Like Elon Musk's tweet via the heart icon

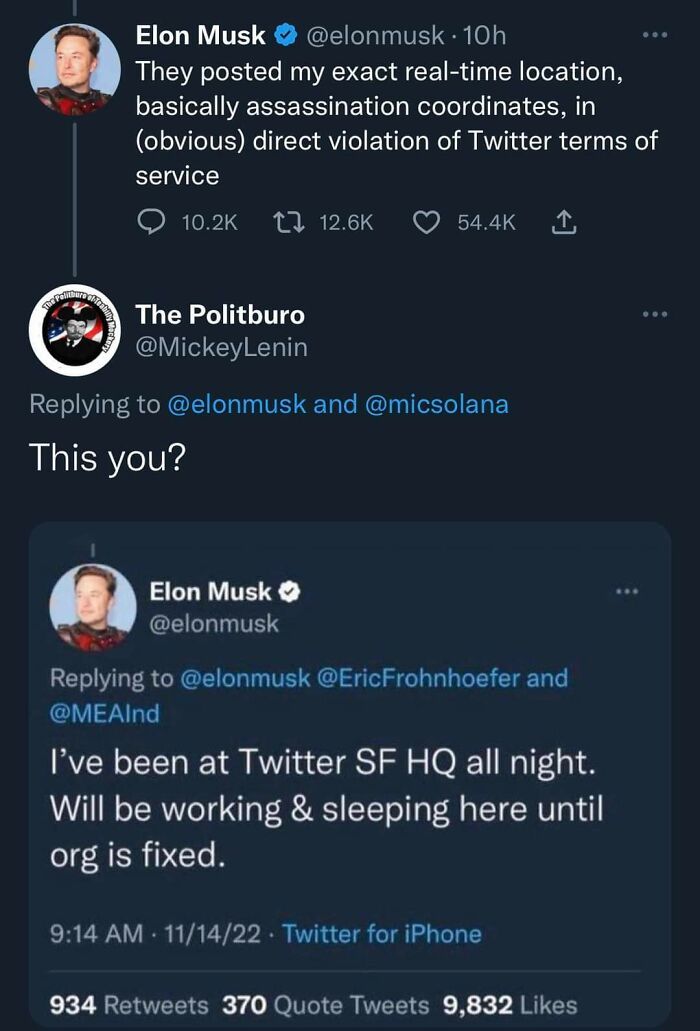(x=424, y=223)
